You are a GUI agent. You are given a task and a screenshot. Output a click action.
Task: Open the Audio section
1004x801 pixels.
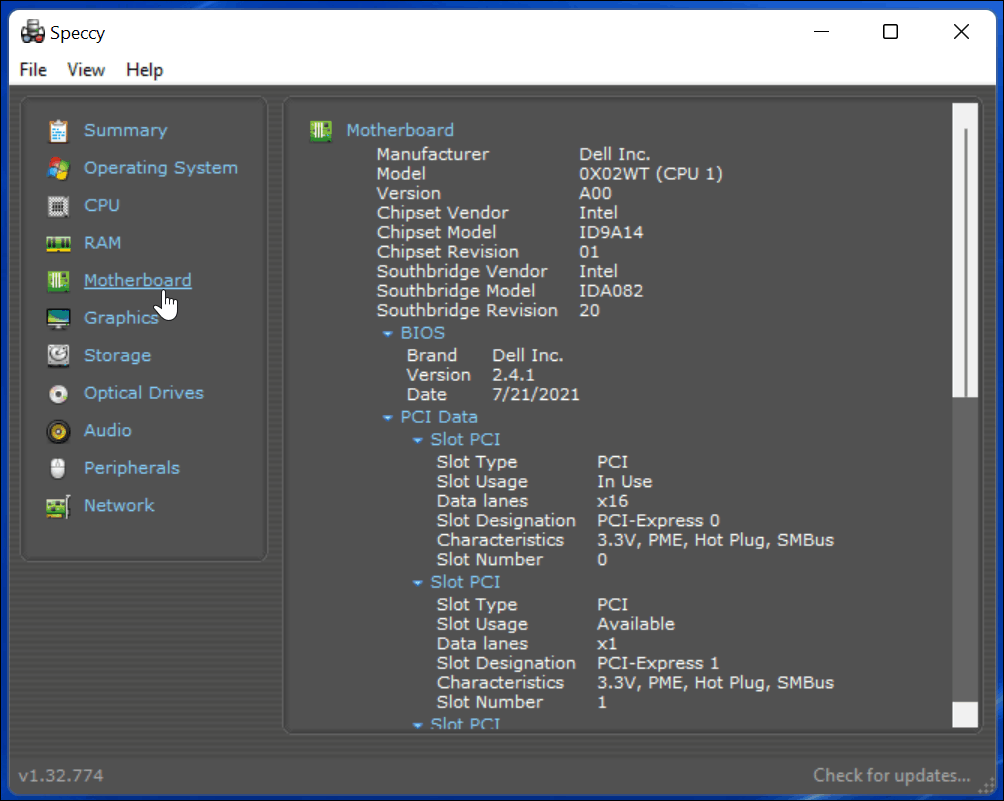108,430
